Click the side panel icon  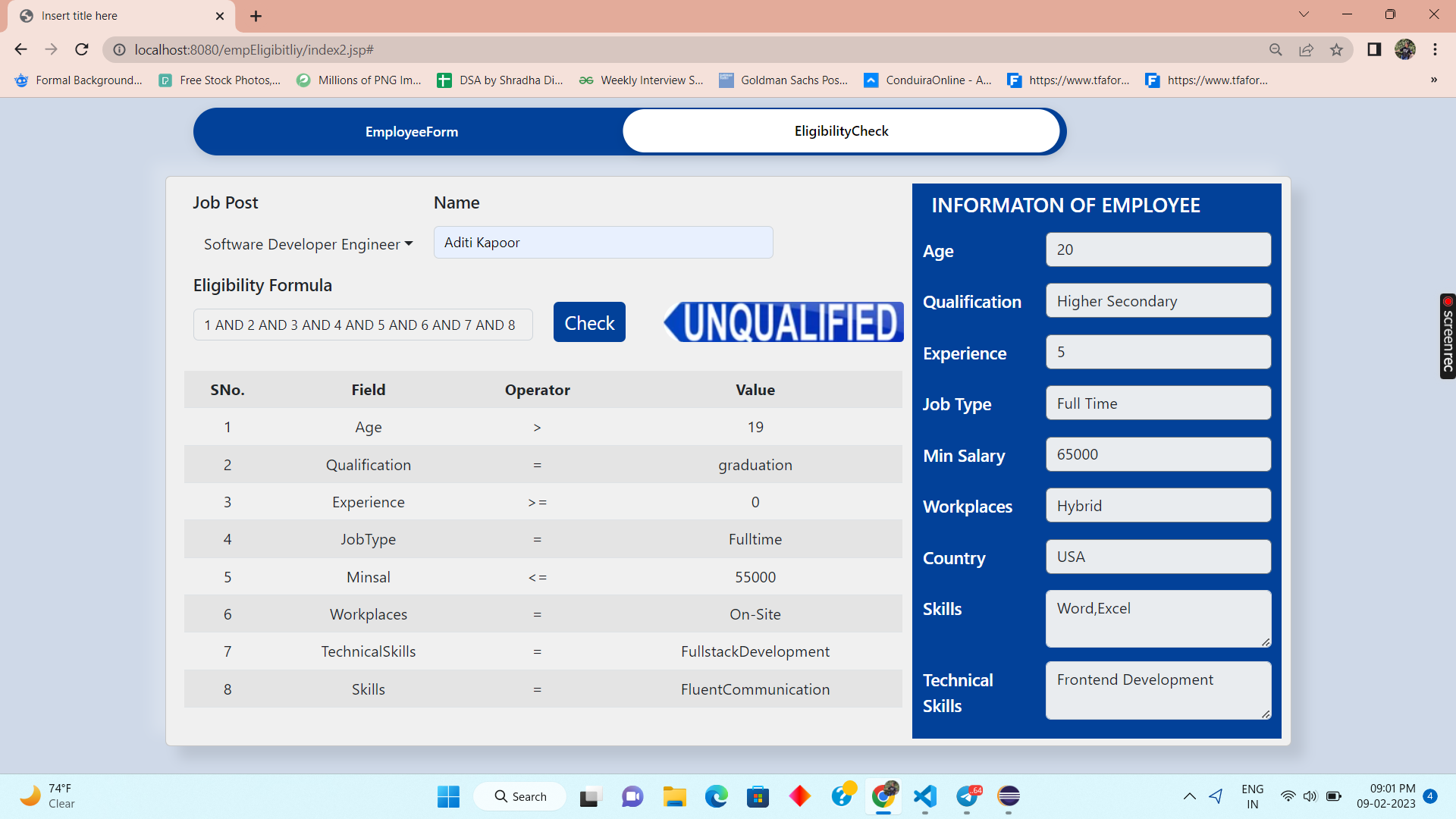coord(1373,49)
